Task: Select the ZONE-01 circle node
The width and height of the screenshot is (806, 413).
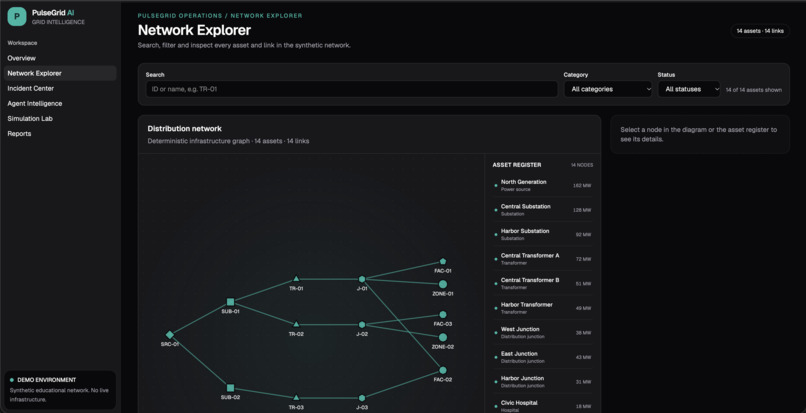Action: (443, 284)
